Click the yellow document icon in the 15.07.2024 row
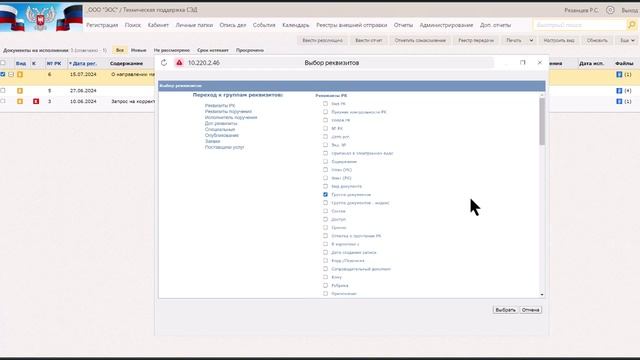The width and height of the screenshot is (640, 360). click(x=20, y=74)
